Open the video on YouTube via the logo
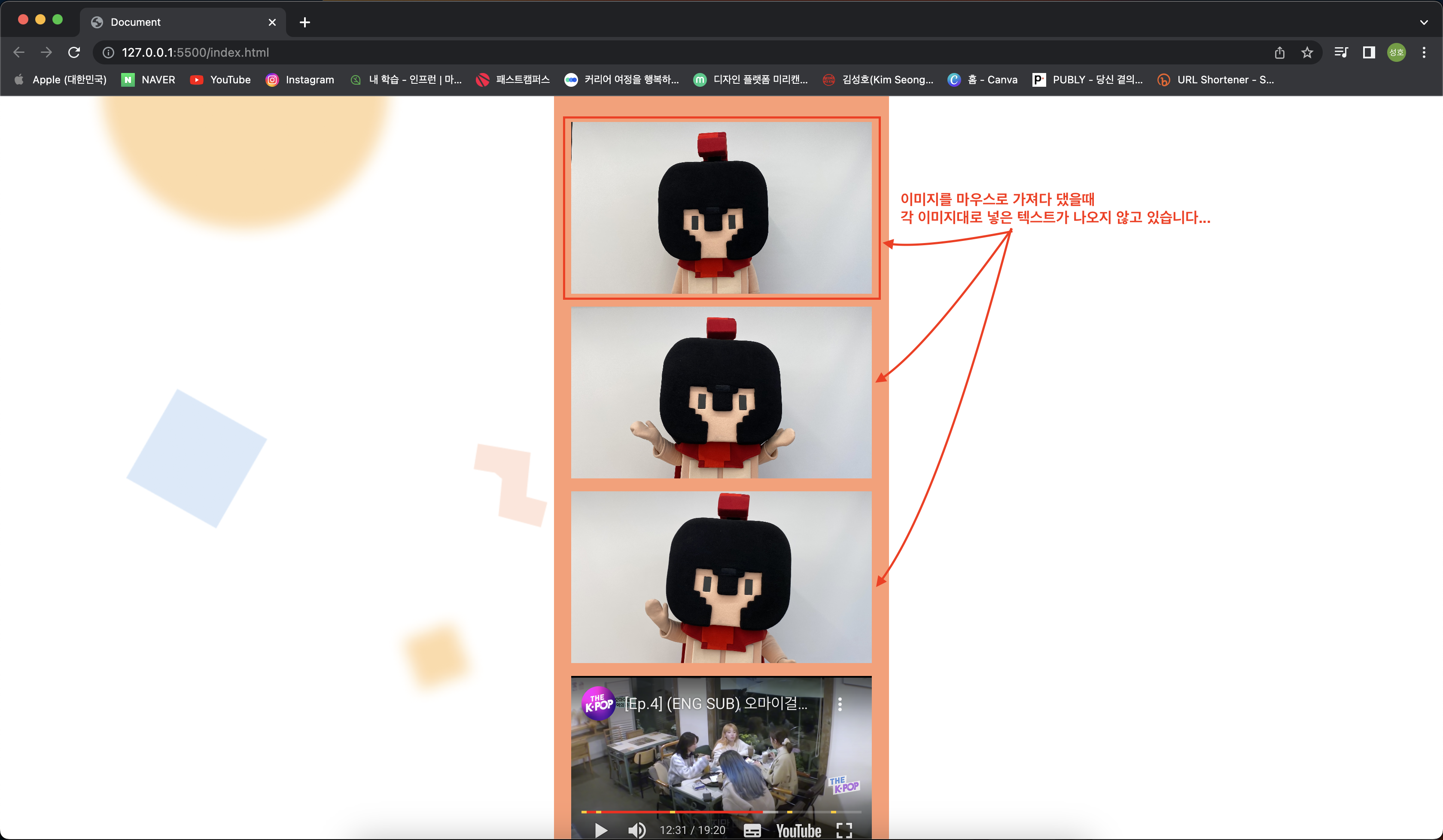The image size is (1443, 840). 798,830
